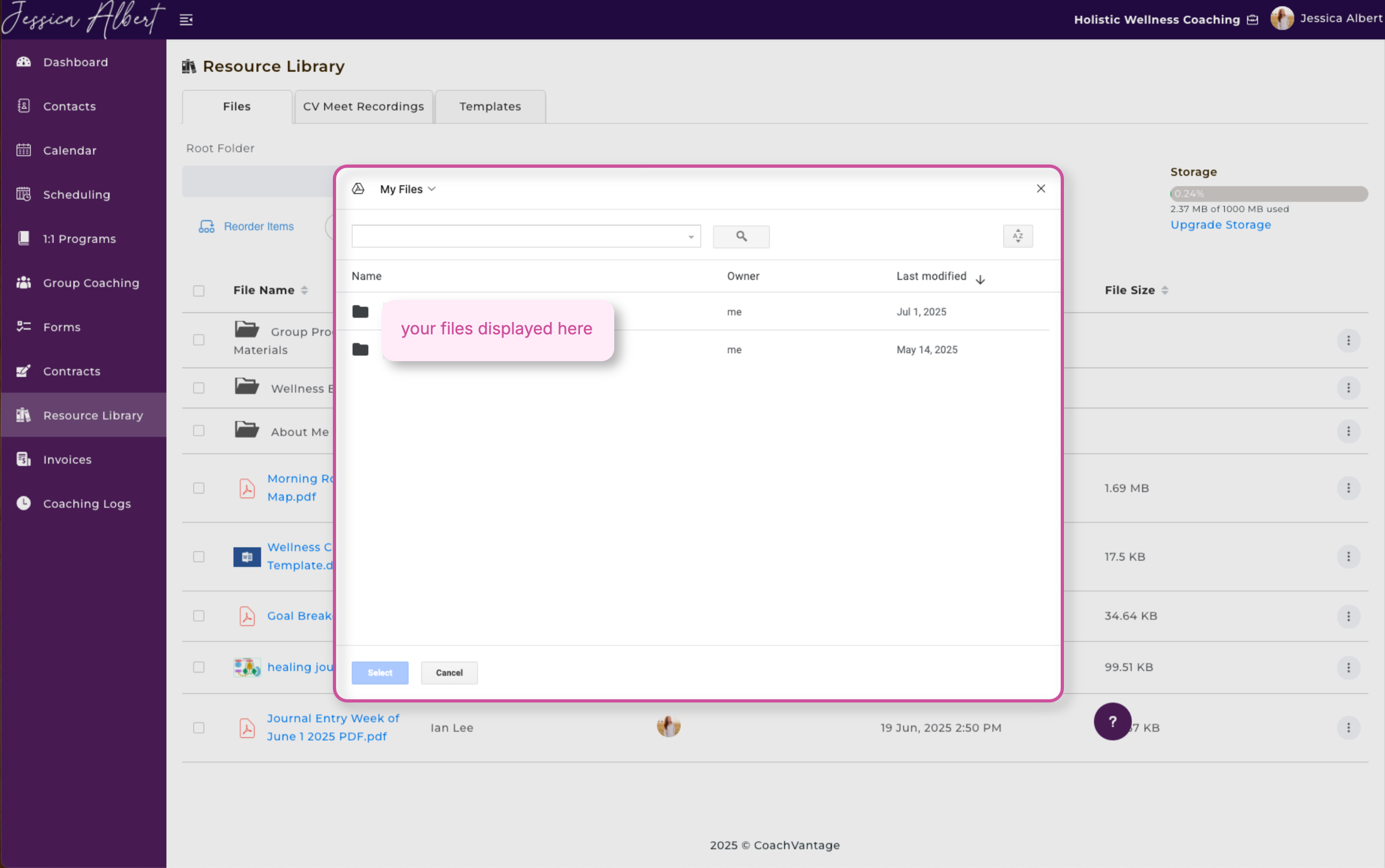
Task: Click Jessica Albert profile avatar
Action: pos(1282,19)
